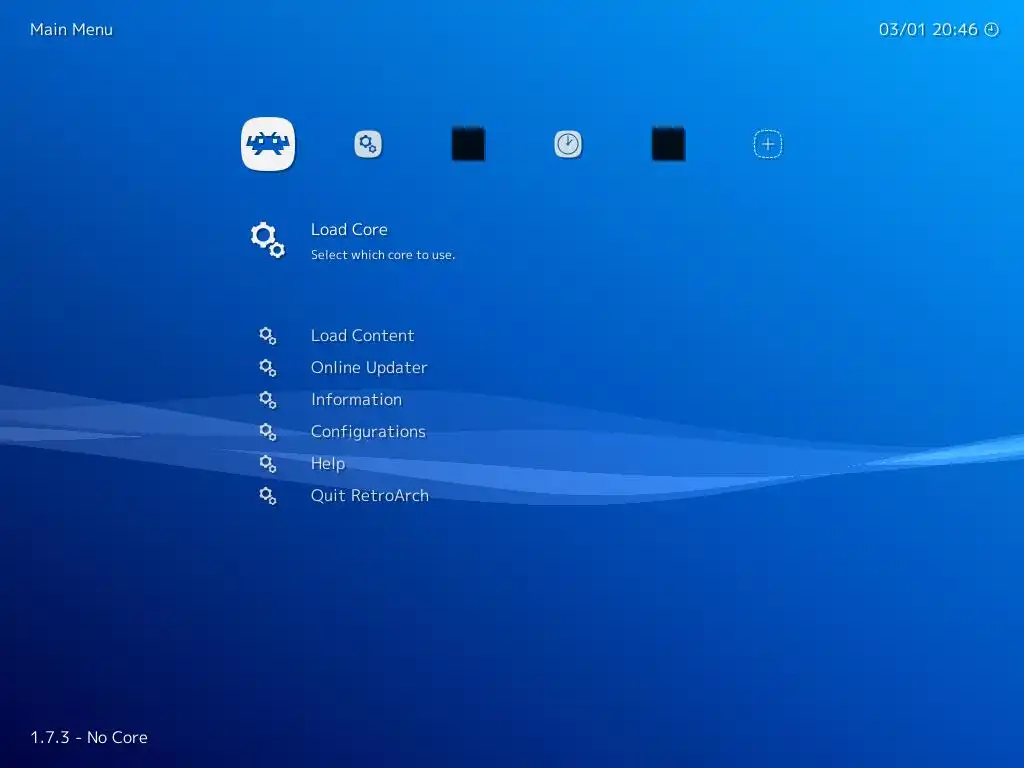1024x768 pixels.
Task: Select the black square tab right of the clock icon
Action: point(668,144)
